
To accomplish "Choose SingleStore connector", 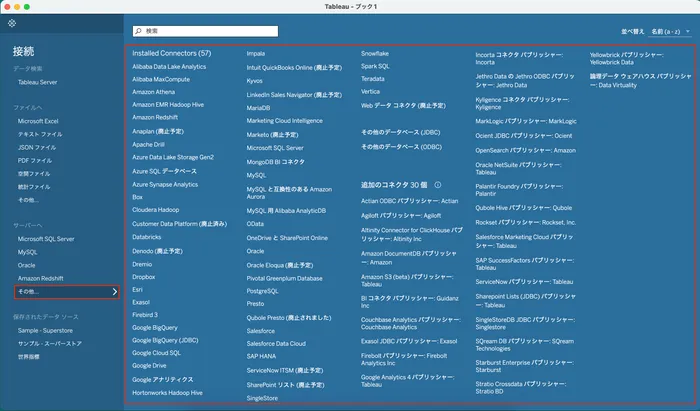I will [x=262, y=398].
